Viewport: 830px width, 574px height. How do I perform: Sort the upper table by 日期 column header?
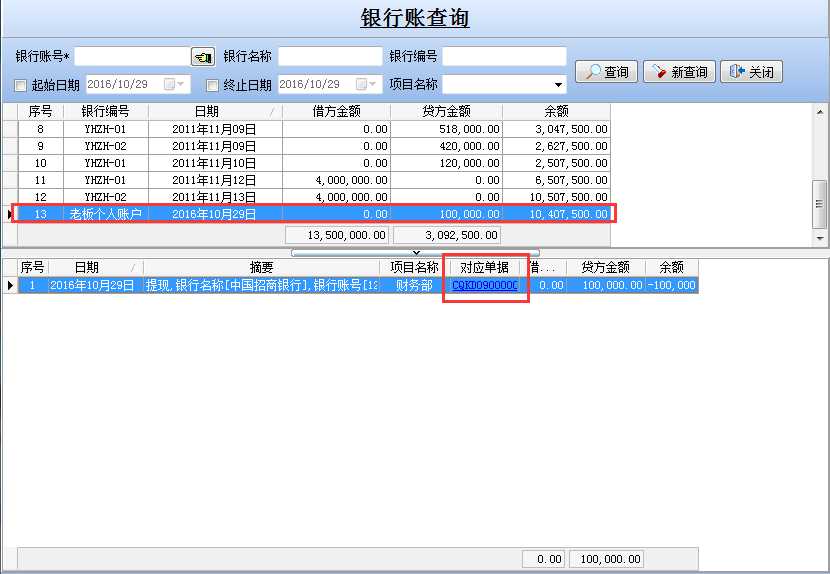214,112
